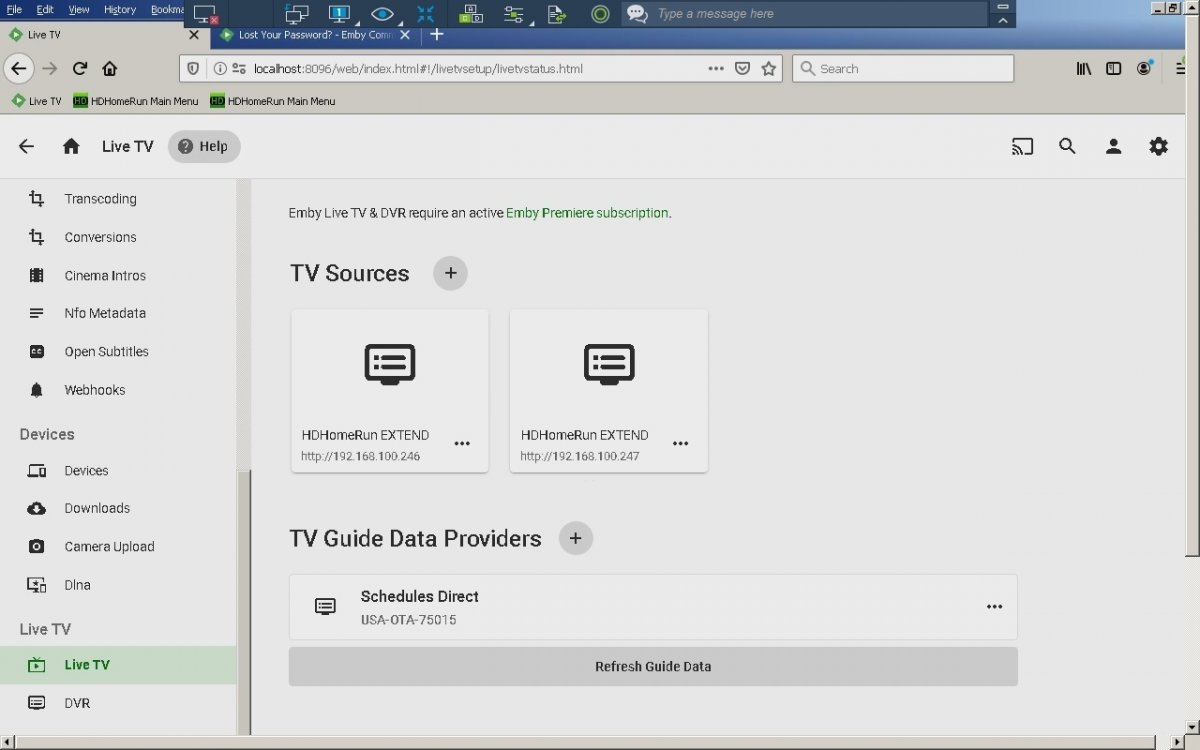The height and width of the screenshot is (750, 1200).
Task: Open the Schedules Direct provider entry
Action: tap(653, 607)
